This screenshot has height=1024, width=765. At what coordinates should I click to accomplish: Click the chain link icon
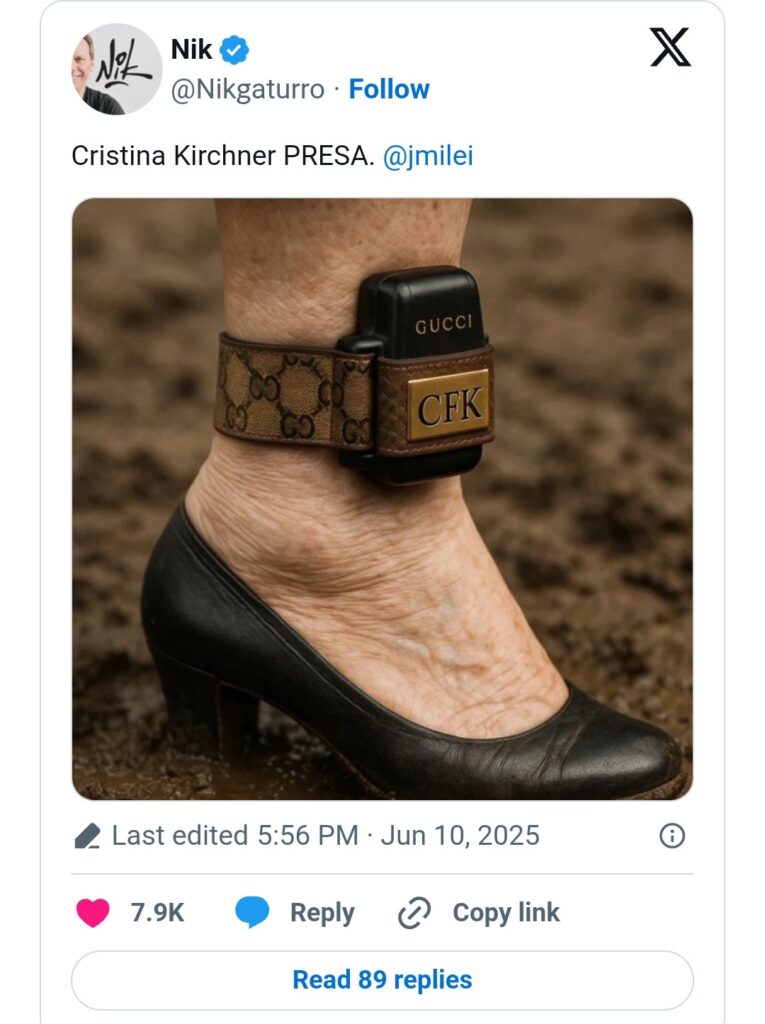pos(414,913)
